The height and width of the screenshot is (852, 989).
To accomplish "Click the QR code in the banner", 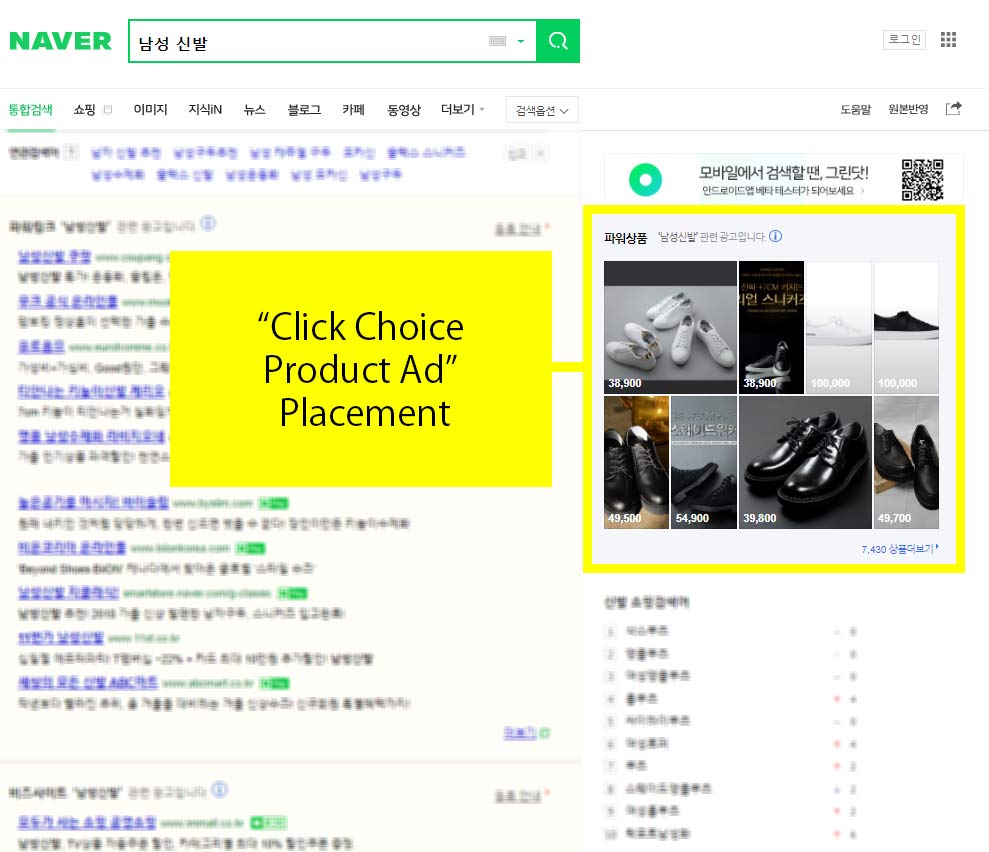I will [x=922, y=180].
